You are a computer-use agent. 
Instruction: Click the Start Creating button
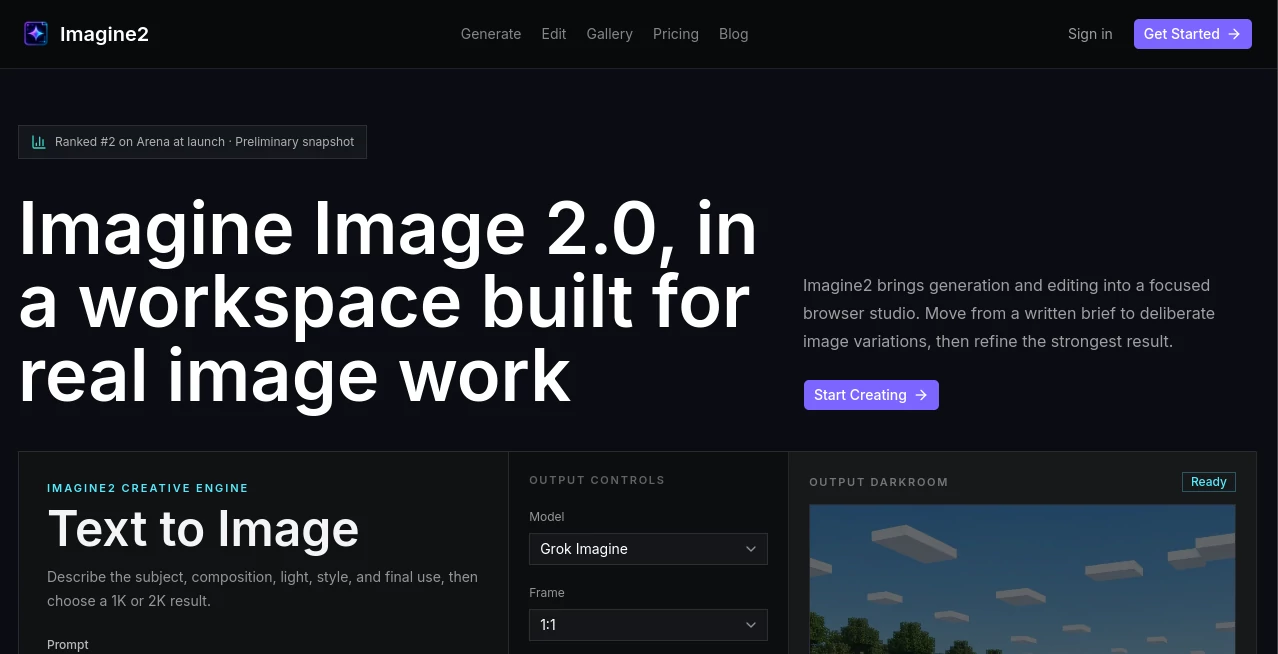(871, 395)
